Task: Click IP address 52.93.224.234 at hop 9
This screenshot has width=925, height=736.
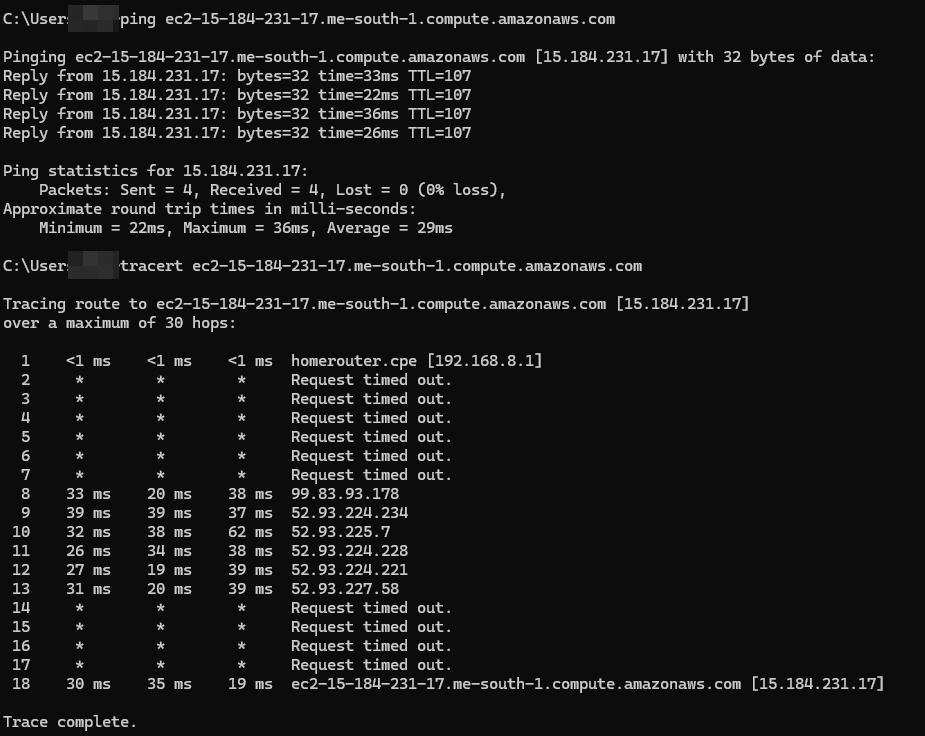Action: click(x=349, y=512)
